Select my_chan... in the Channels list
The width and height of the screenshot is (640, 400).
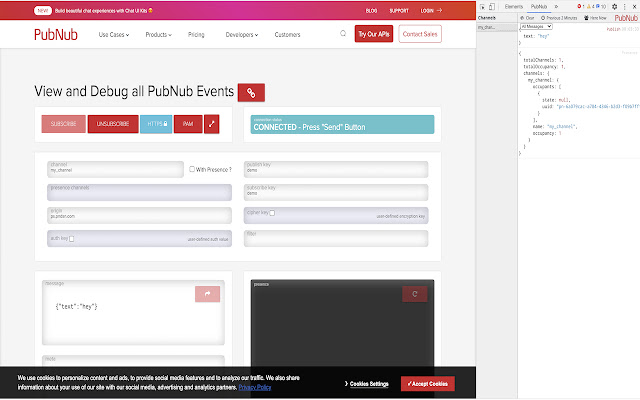(x=497, y=27)
